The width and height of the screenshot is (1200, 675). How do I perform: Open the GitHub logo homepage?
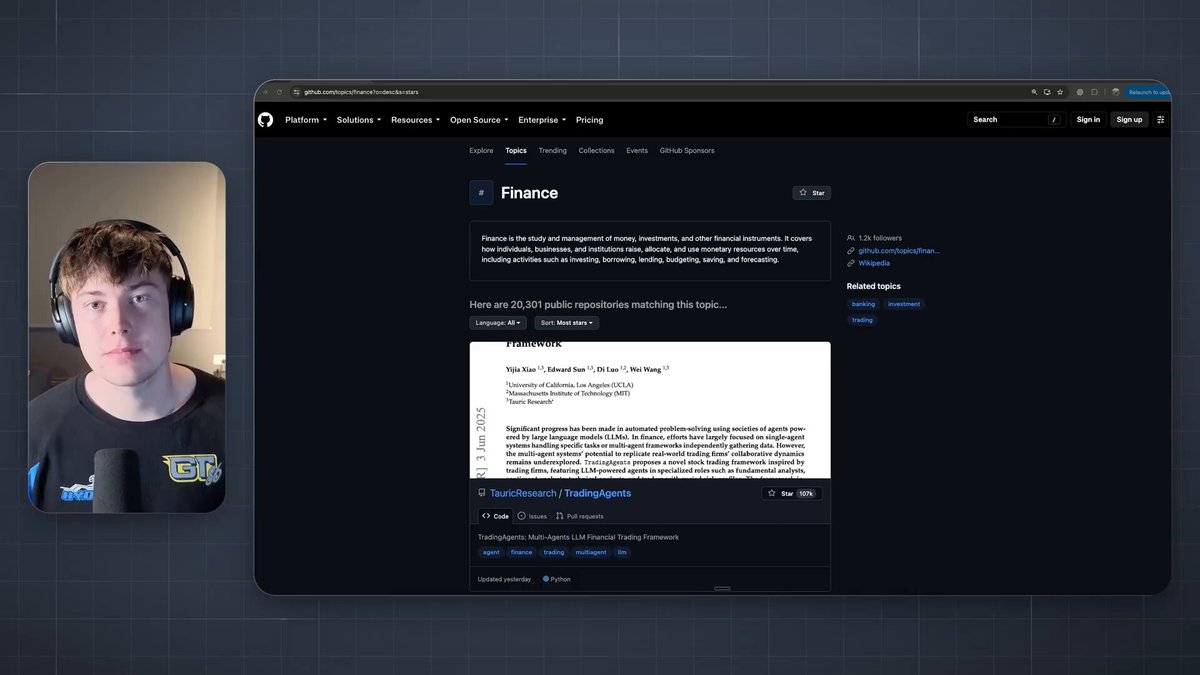coord(265,120)
